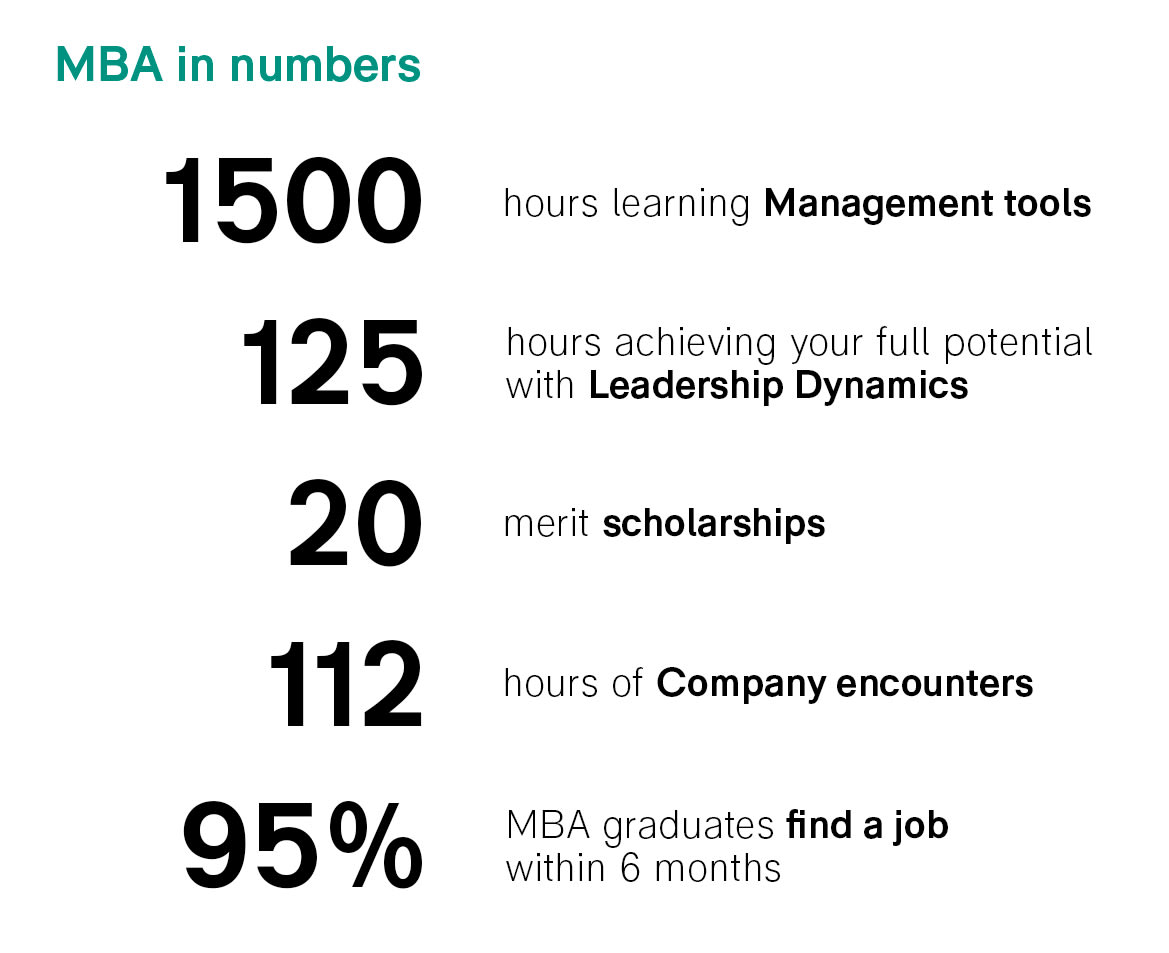The width and height of the screenshot is (1169, 953).
Task: Select the 'Company encounters' bold text
Action: tap(845, 684)
